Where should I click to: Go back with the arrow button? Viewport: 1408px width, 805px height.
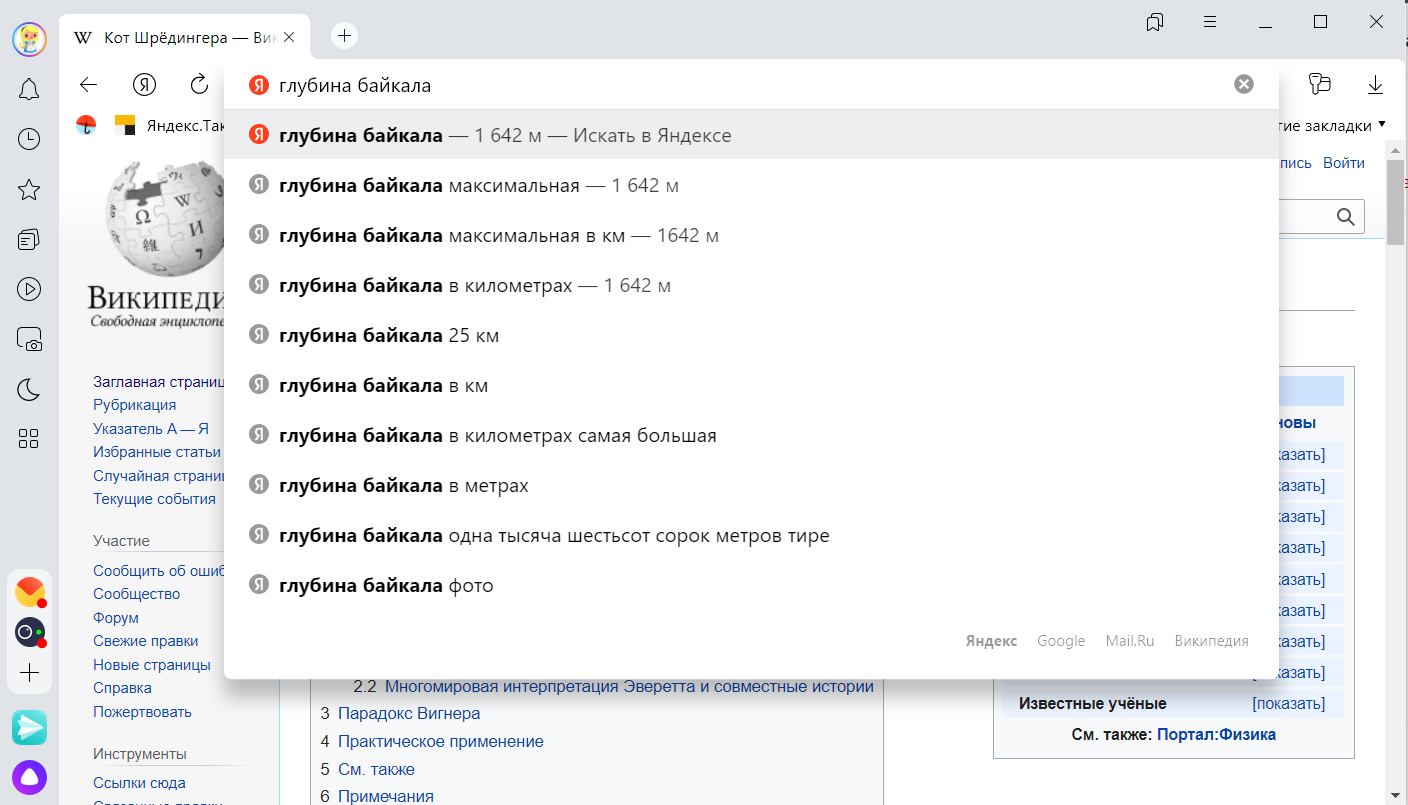point(89,85)
